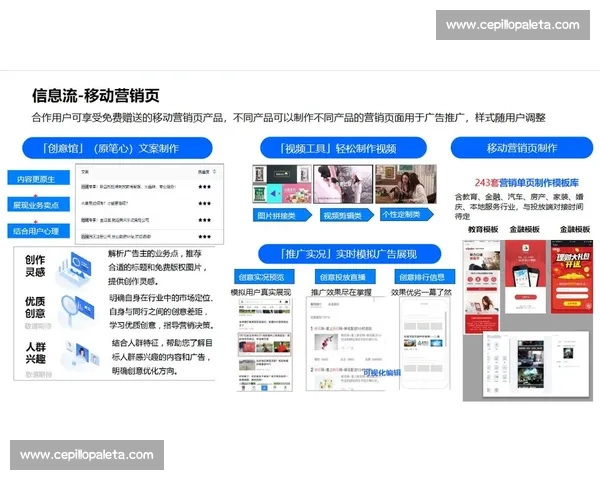Click the 个性定制类 arrow tag
Viewport: 600px width, 480px height.
pyautogui.click(x=407, y=214)
